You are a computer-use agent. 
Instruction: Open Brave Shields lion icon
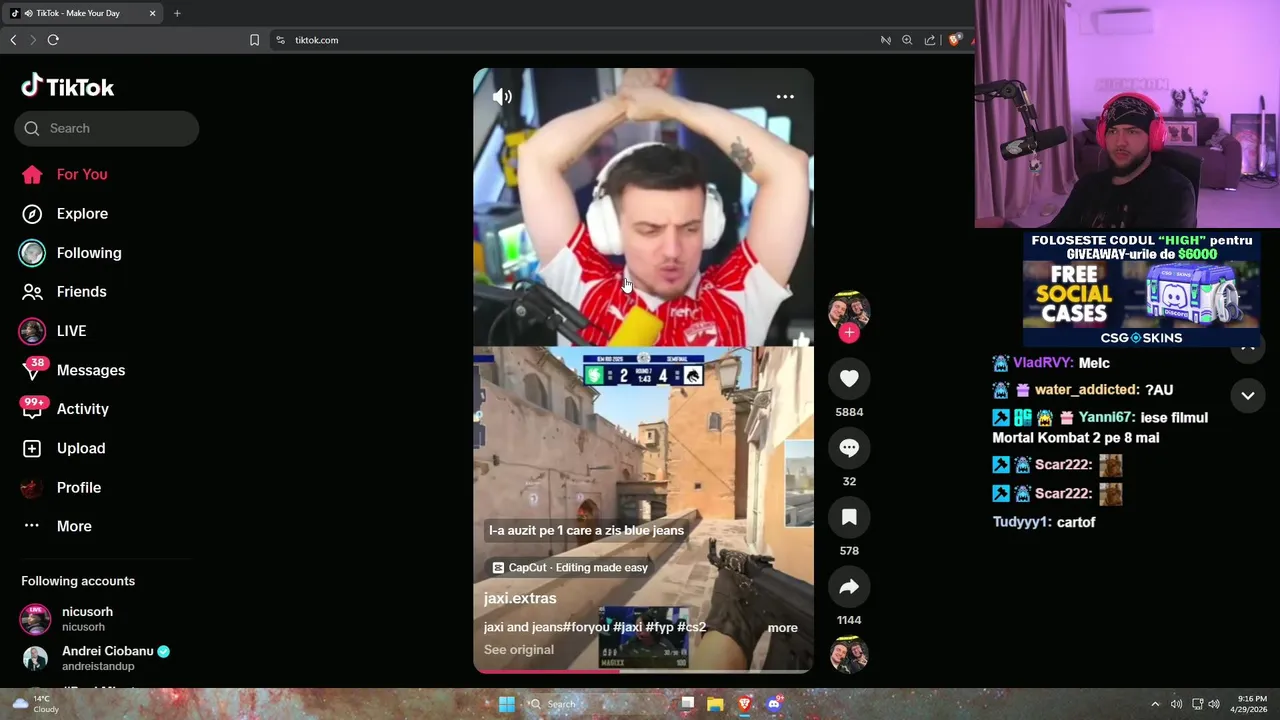[x=954, y=40]
